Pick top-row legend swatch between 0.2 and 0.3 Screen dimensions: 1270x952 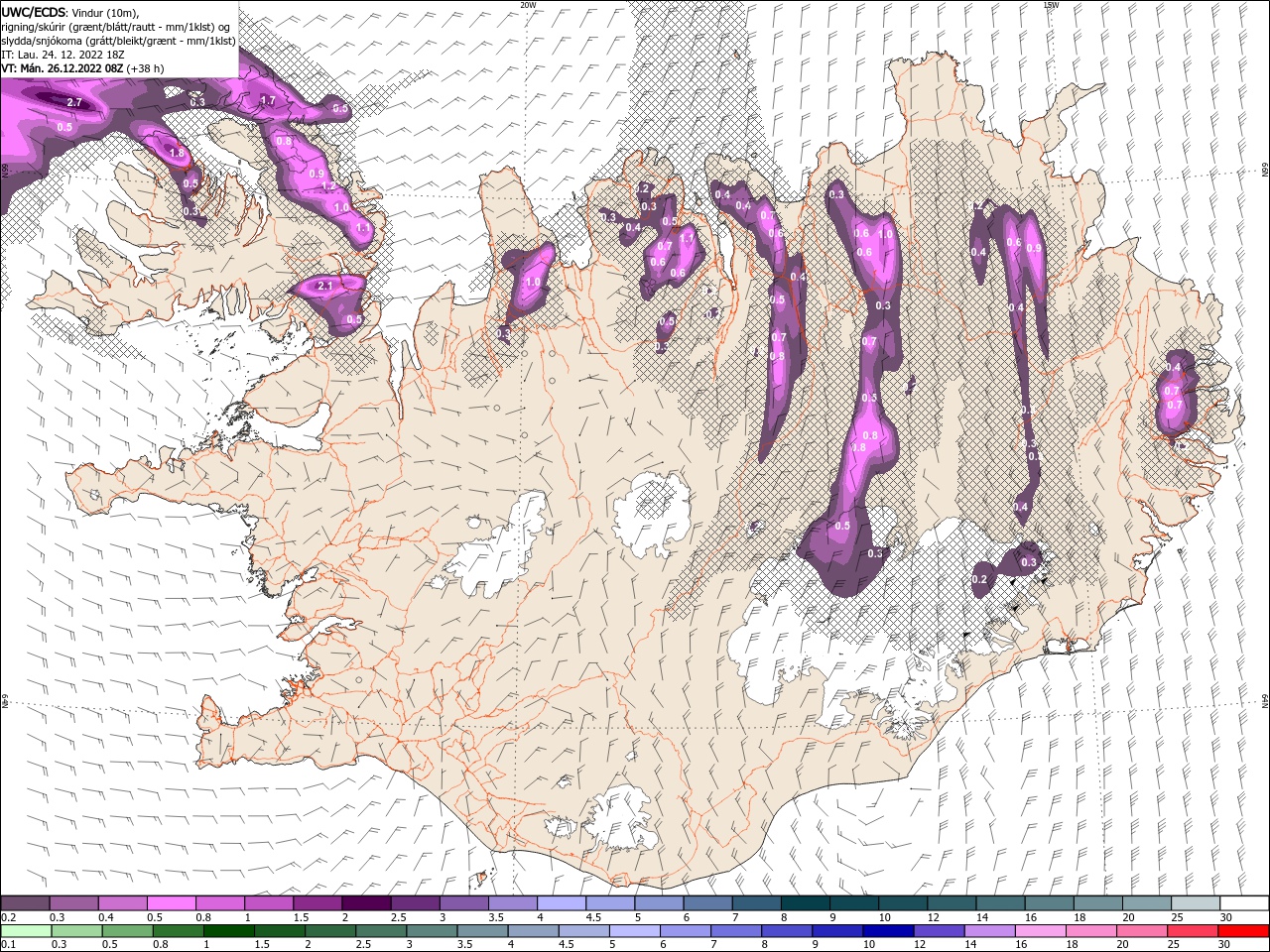(x=25, y=903)
